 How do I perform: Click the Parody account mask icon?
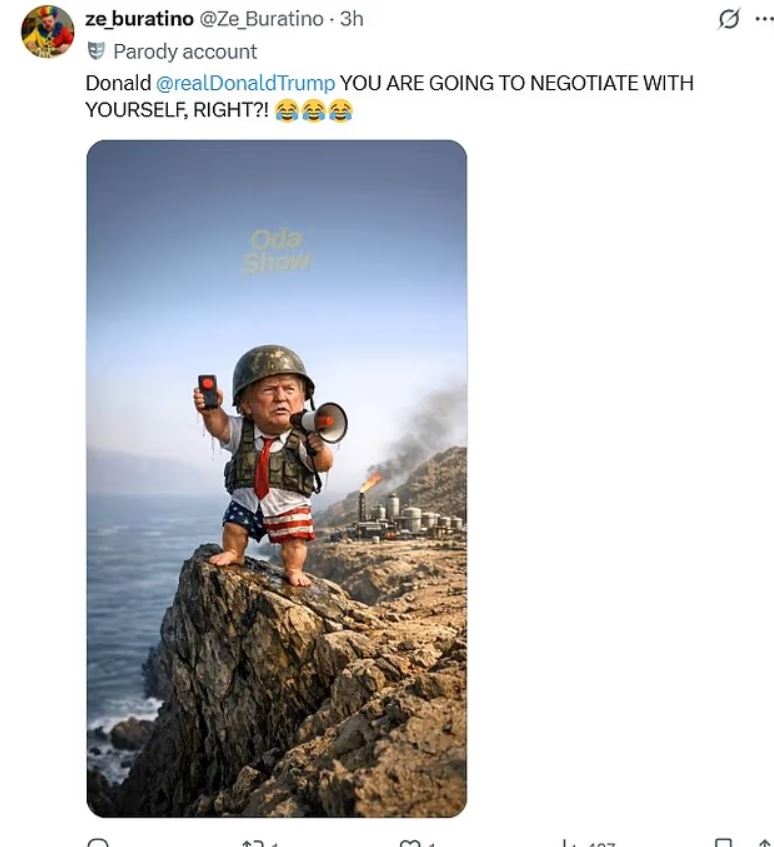tap(96, 50)
